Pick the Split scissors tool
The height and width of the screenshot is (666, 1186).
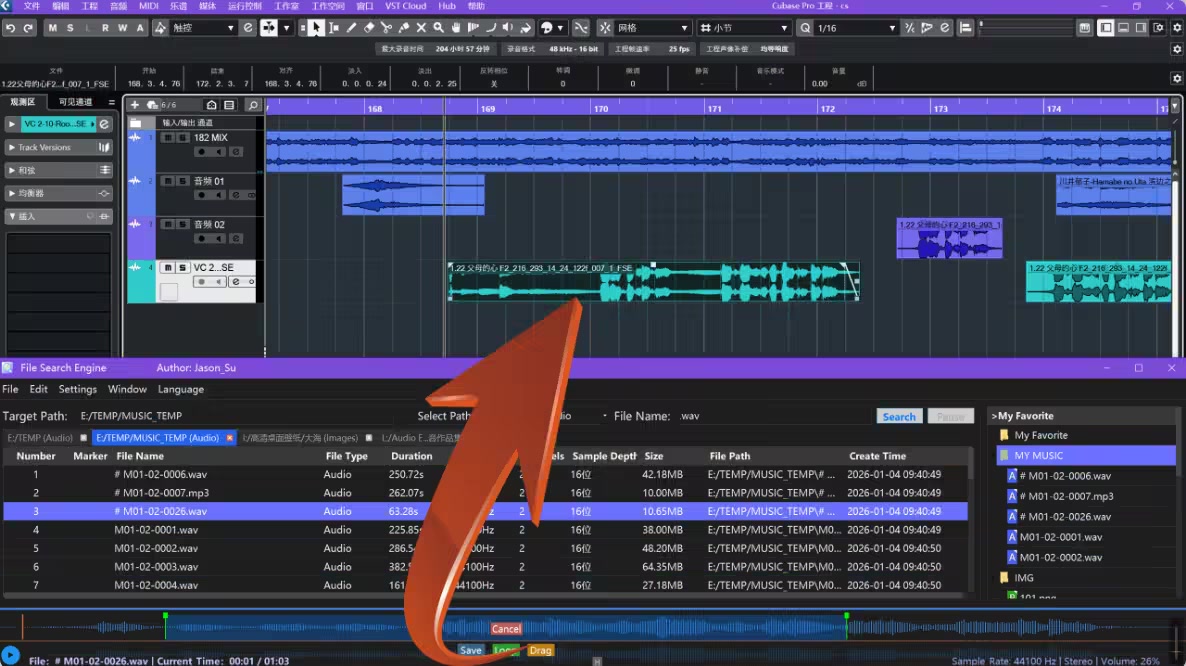[x=386, y=28]
